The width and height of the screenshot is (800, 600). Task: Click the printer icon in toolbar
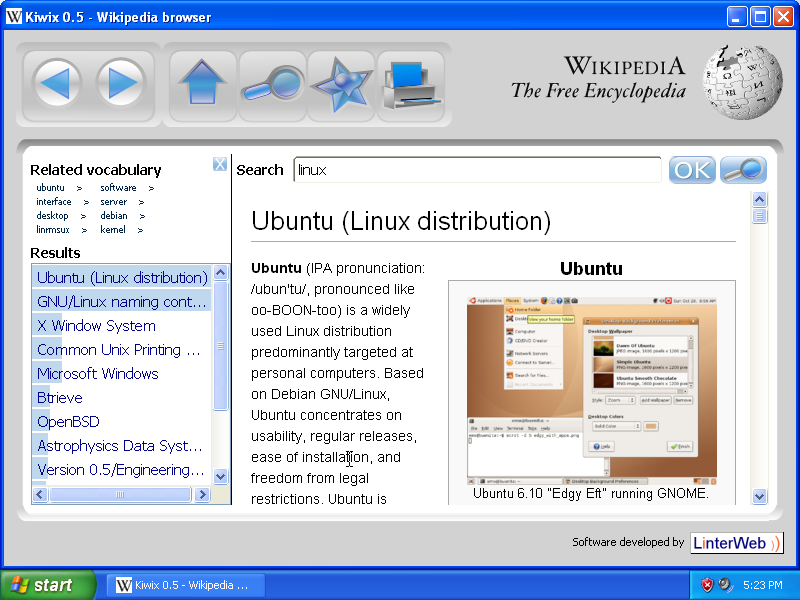pyautogui.click(x=409, y=85)
